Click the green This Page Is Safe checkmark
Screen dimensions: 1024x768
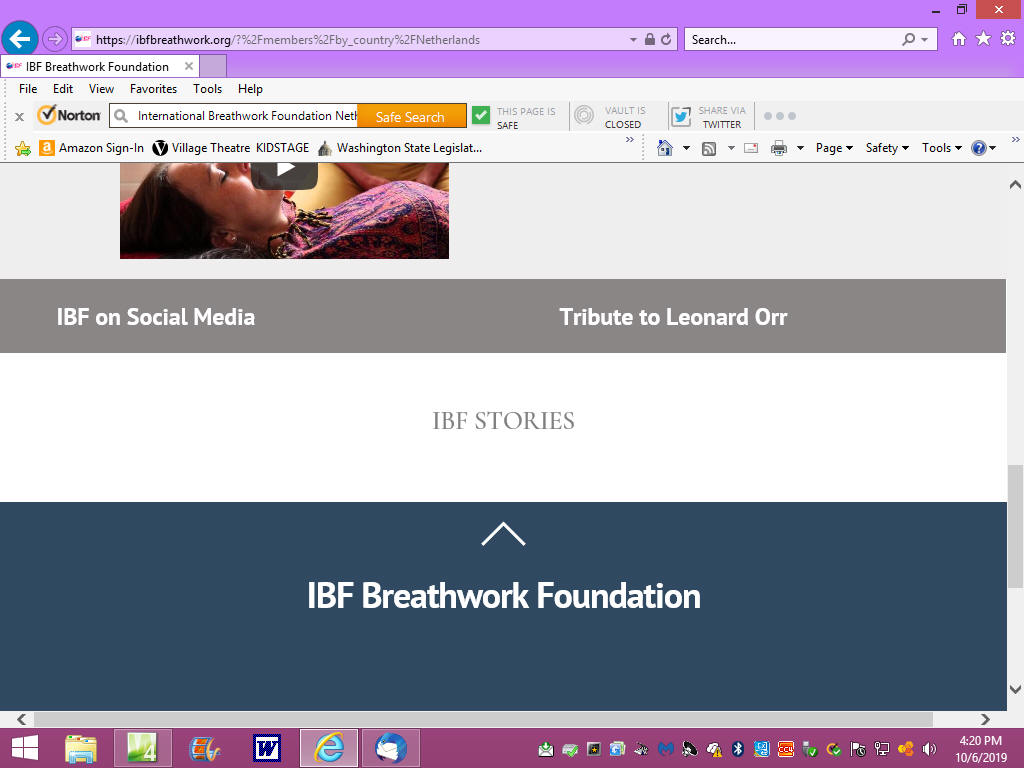[481, 115]
